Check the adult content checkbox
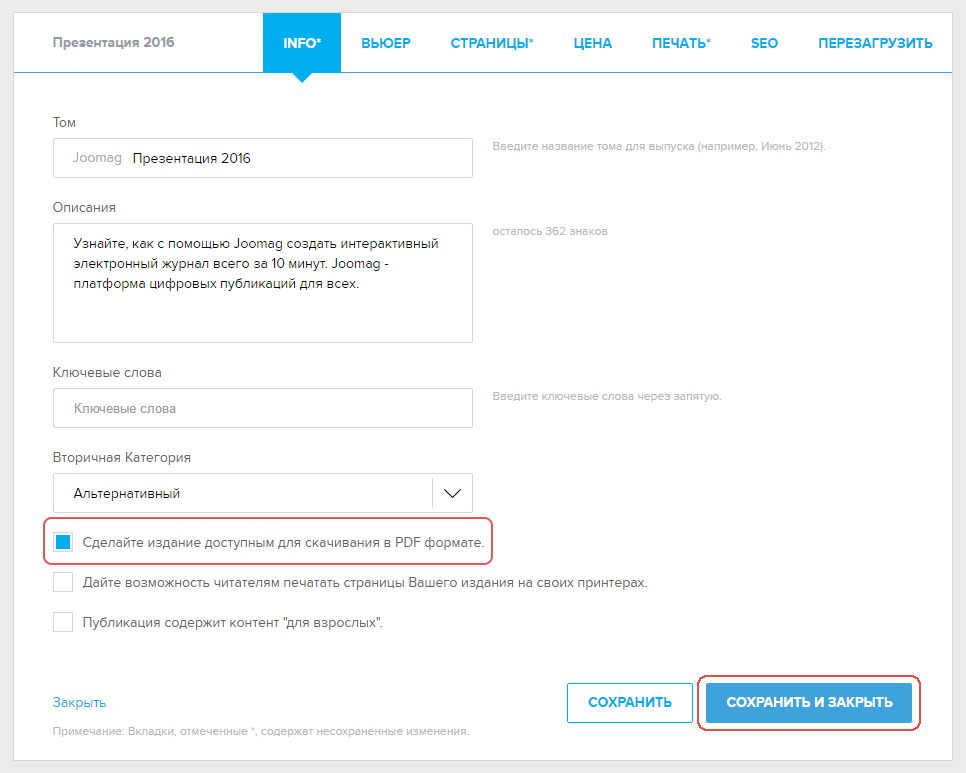This screenshot has width=966, height=773. (x=64, y=622)
